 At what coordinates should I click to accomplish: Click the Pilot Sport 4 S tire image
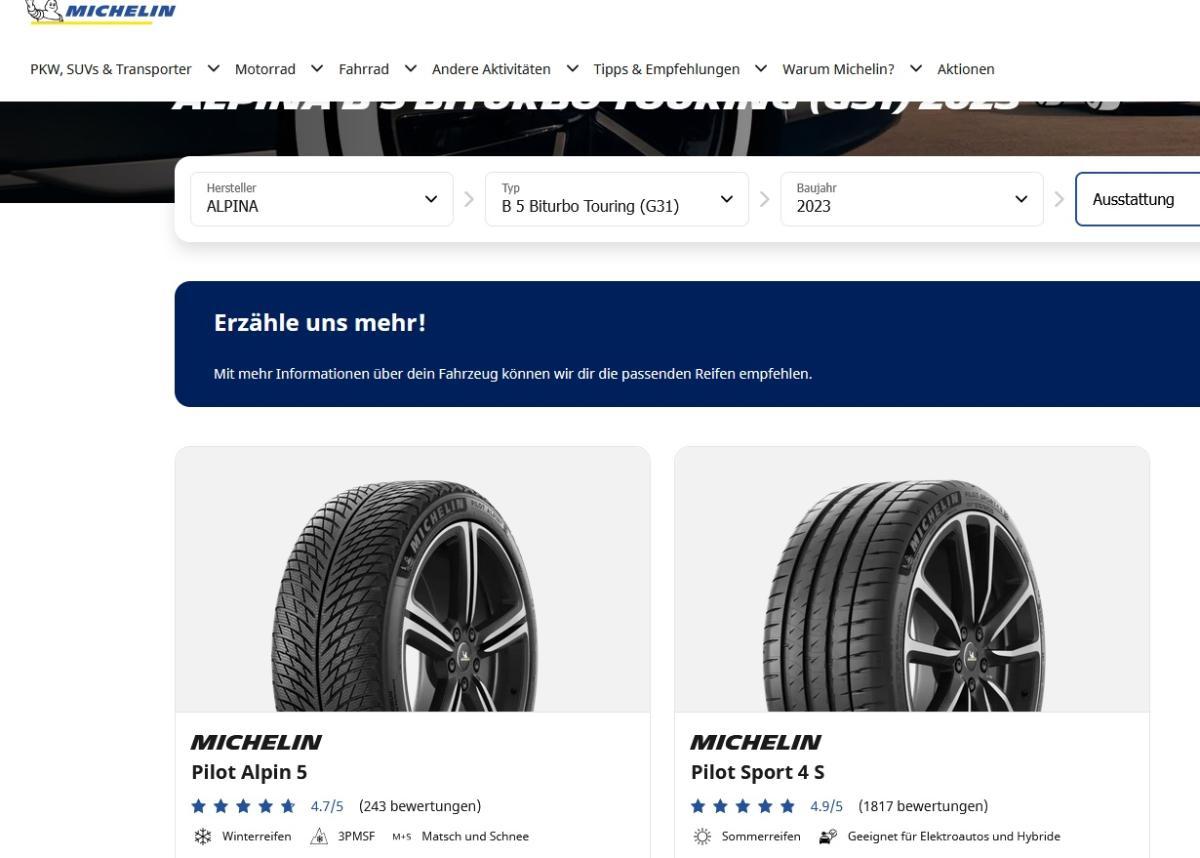pyautogui.click(x=911, y=596)
